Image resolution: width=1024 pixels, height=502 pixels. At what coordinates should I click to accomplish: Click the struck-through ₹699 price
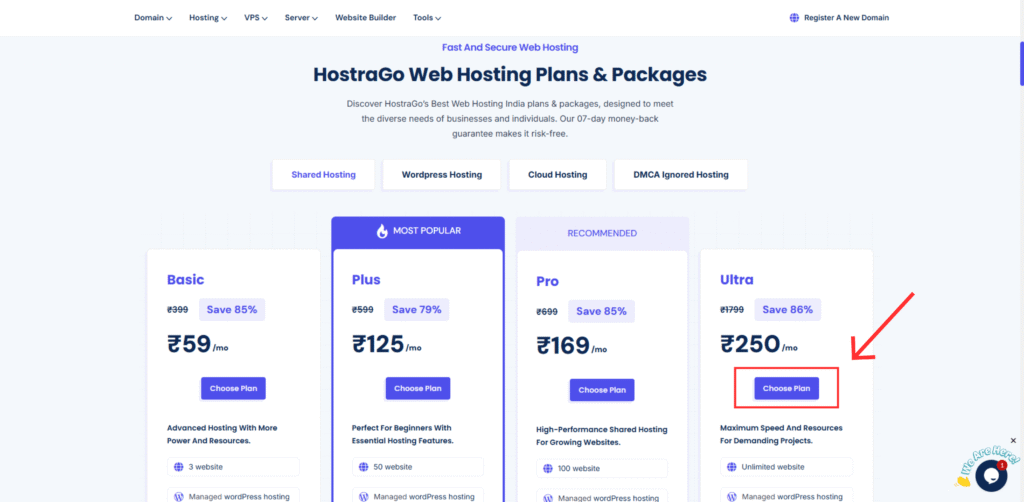[x=547, y=311]
